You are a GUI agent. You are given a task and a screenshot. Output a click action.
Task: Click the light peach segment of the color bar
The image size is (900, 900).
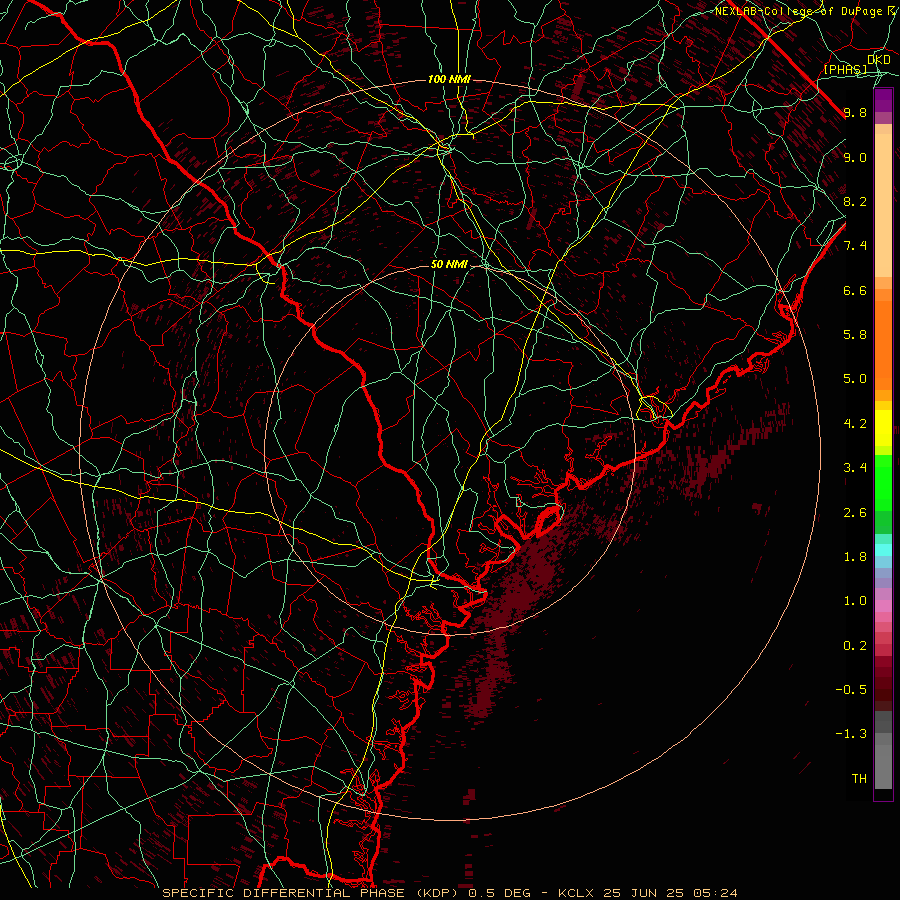883,205
